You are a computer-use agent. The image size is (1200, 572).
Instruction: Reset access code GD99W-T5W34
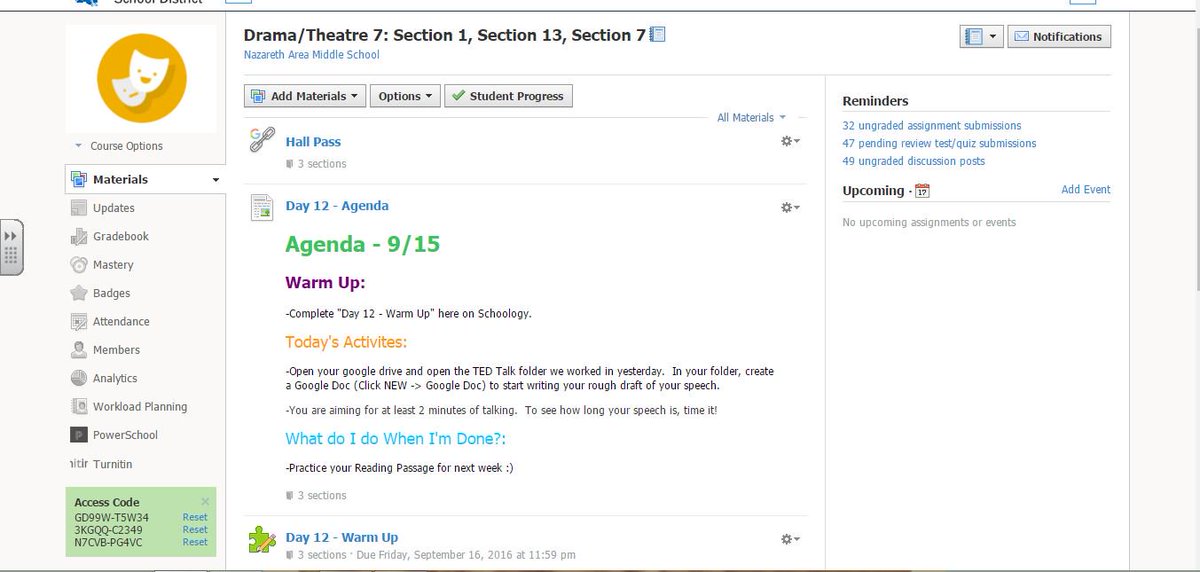tap(195, 518)
